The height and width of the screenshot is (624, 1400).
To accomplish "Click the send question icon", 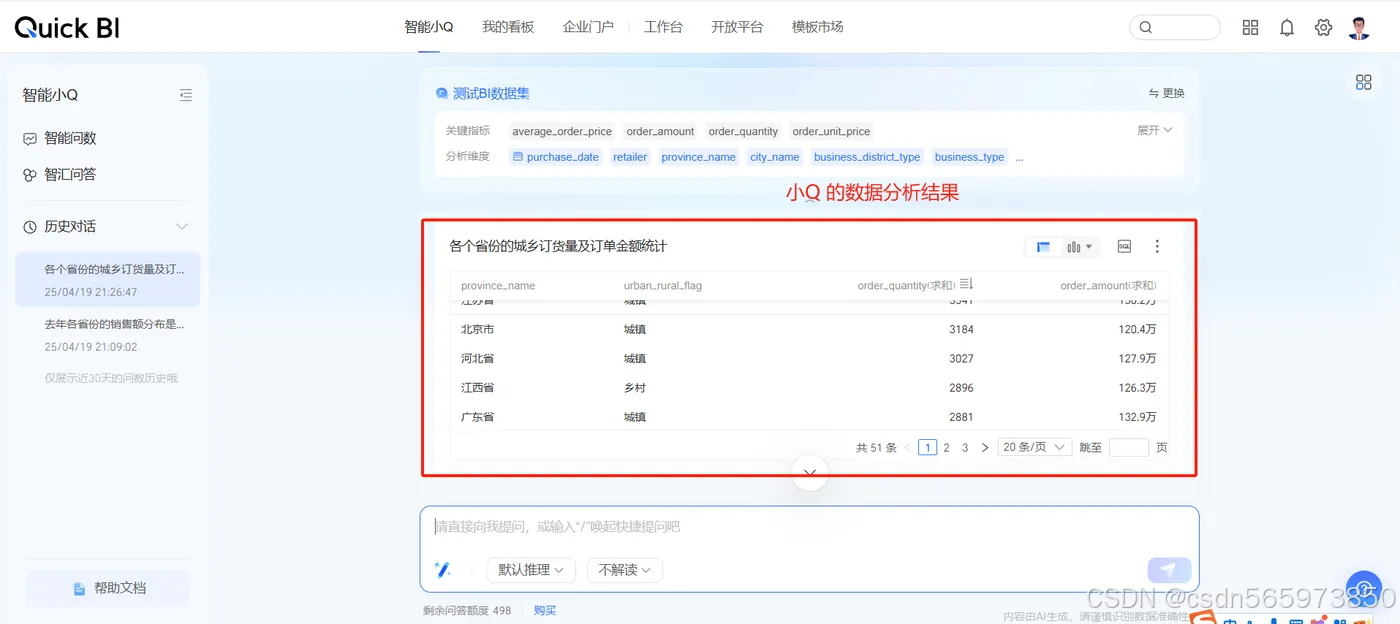I will point(1168,568).
